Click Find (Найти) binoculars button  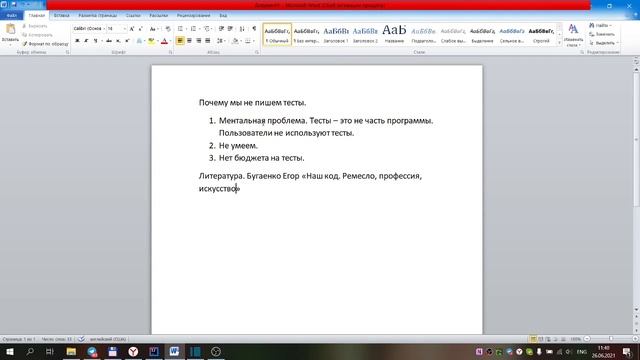tap(600, 25)
